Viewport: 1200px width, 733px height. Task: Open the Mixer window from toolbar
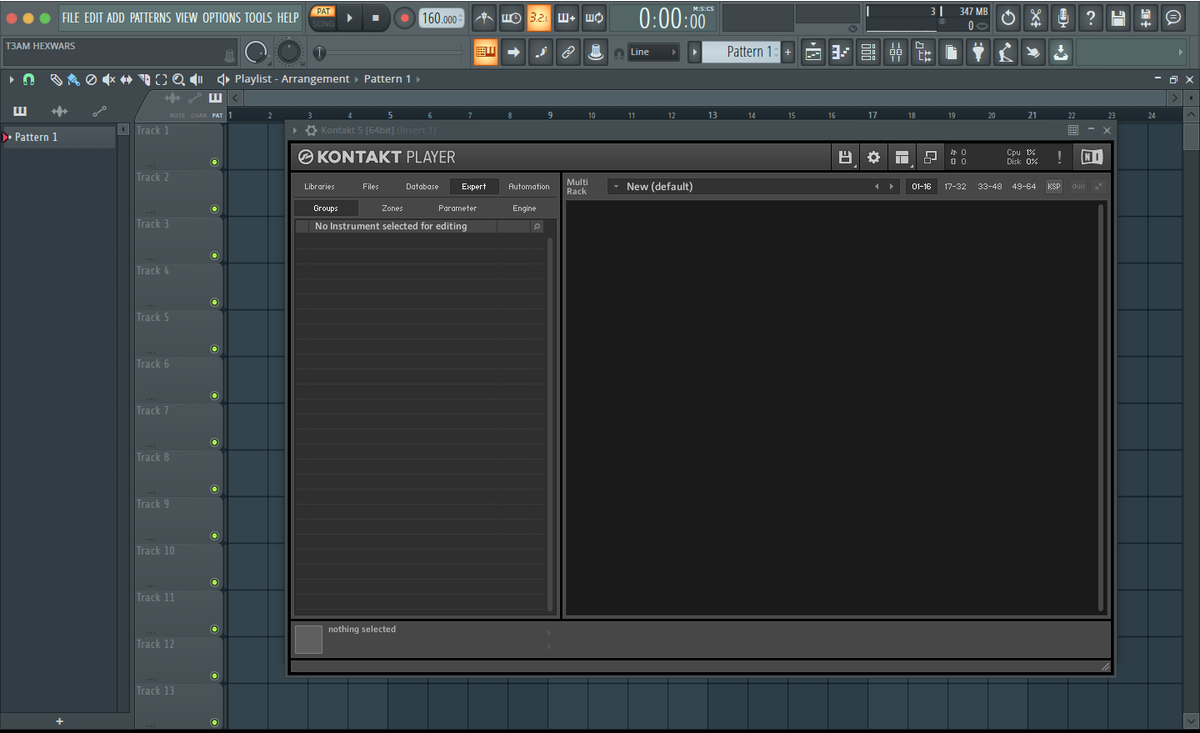895,52
